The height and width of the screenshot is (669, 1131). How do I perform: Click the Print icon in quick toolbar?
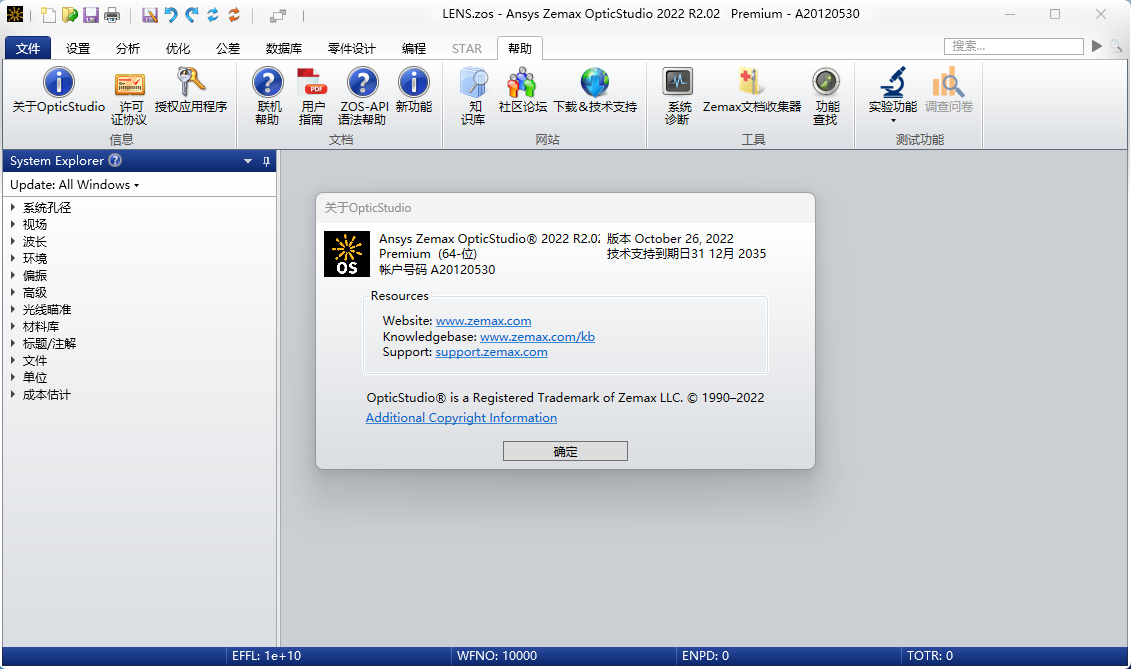click(x=112, y=14)
